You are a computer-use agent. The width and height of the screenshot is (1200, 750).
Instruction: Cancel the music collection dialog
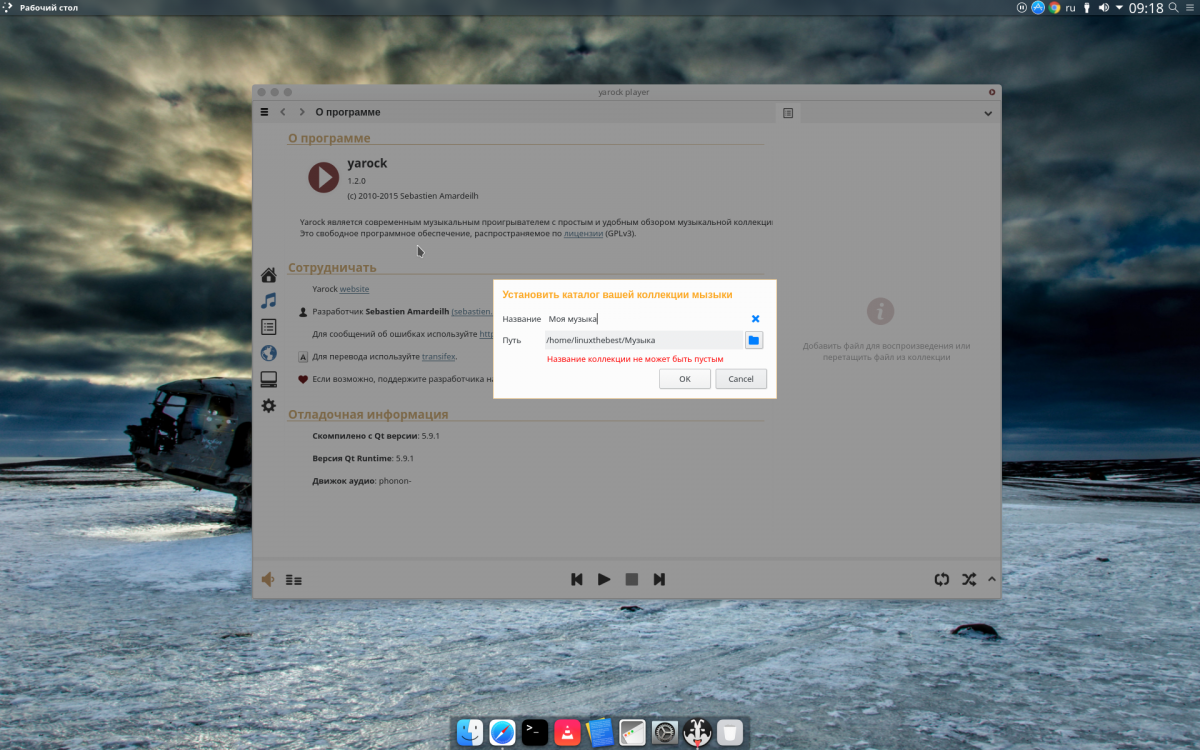click(x=741, y=379)
